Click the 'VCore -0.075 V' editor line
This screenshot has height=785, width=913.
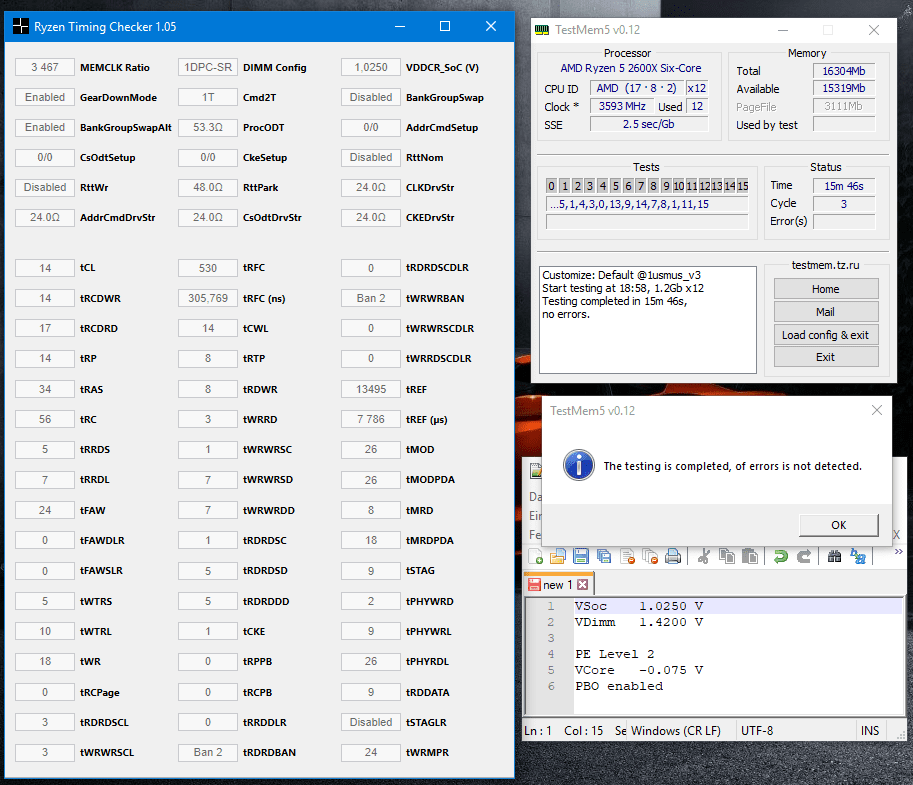(639, 670)
